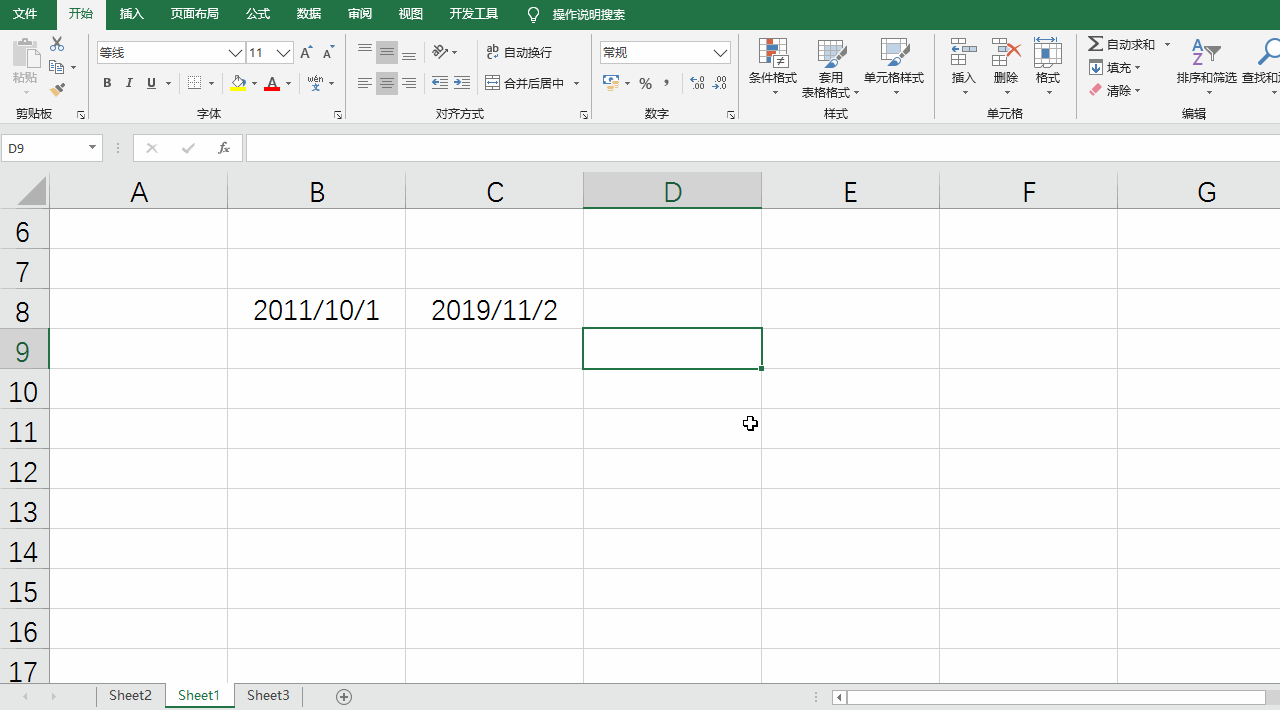Select cell containing 2019/11/2

[494, 309]
